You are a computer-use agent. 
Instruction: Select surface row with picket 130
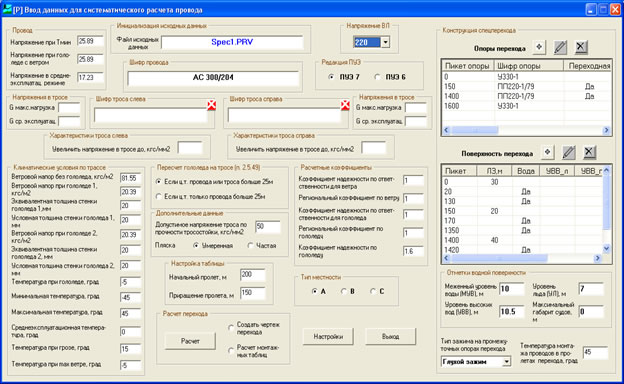coord(523,201)
